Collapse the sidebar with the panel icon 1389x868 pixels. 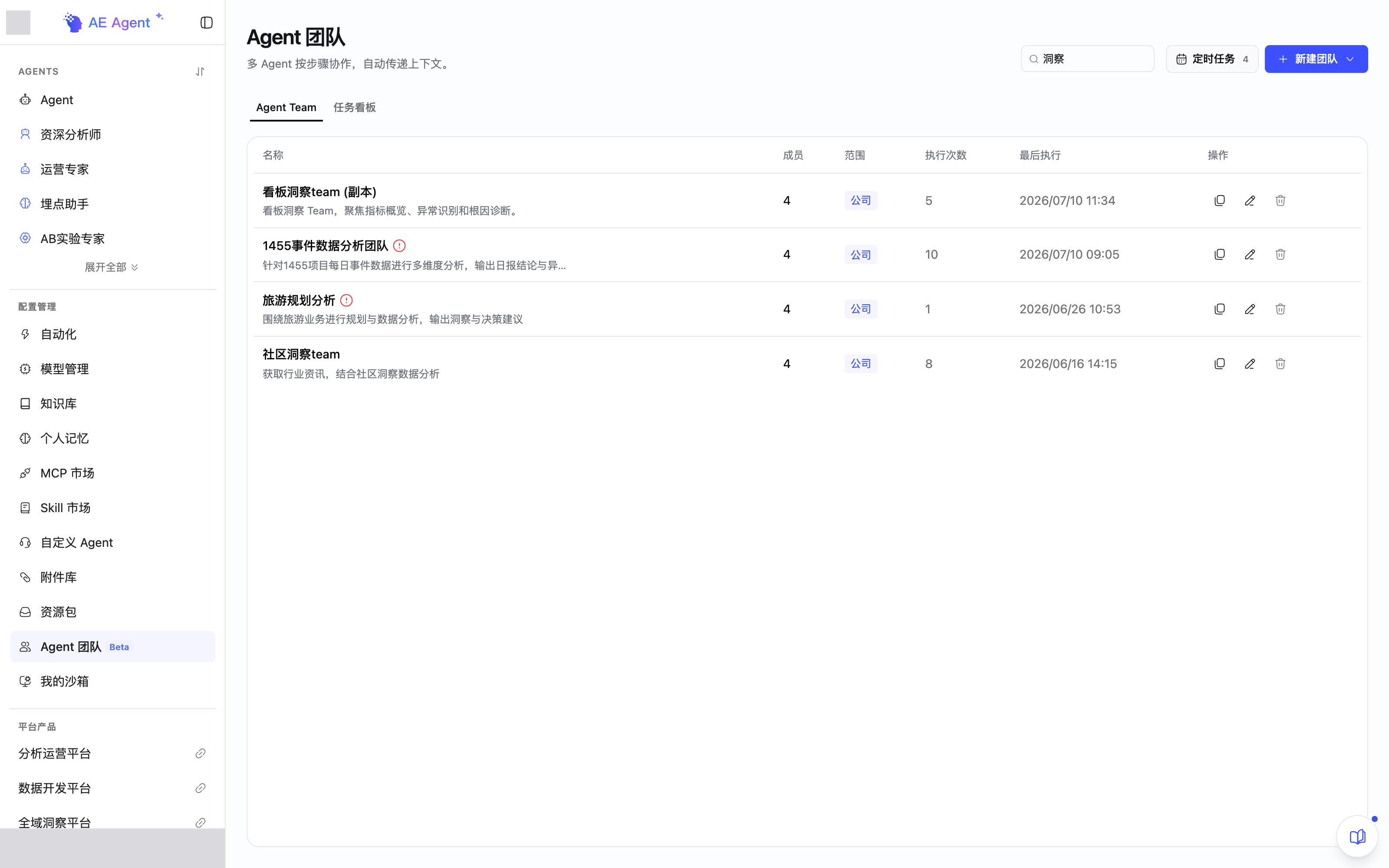pos(207,23)
